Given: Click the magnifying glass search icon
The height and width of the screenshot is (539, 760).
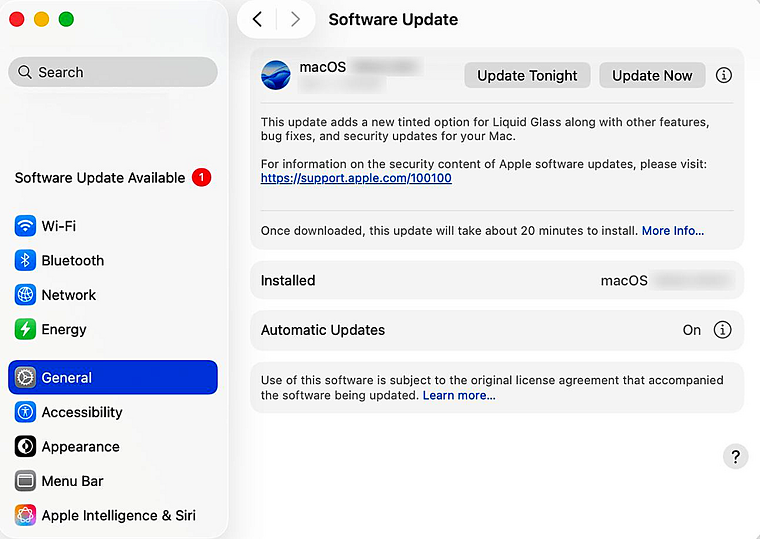Looking at the screenshot, I should [25, 72].
